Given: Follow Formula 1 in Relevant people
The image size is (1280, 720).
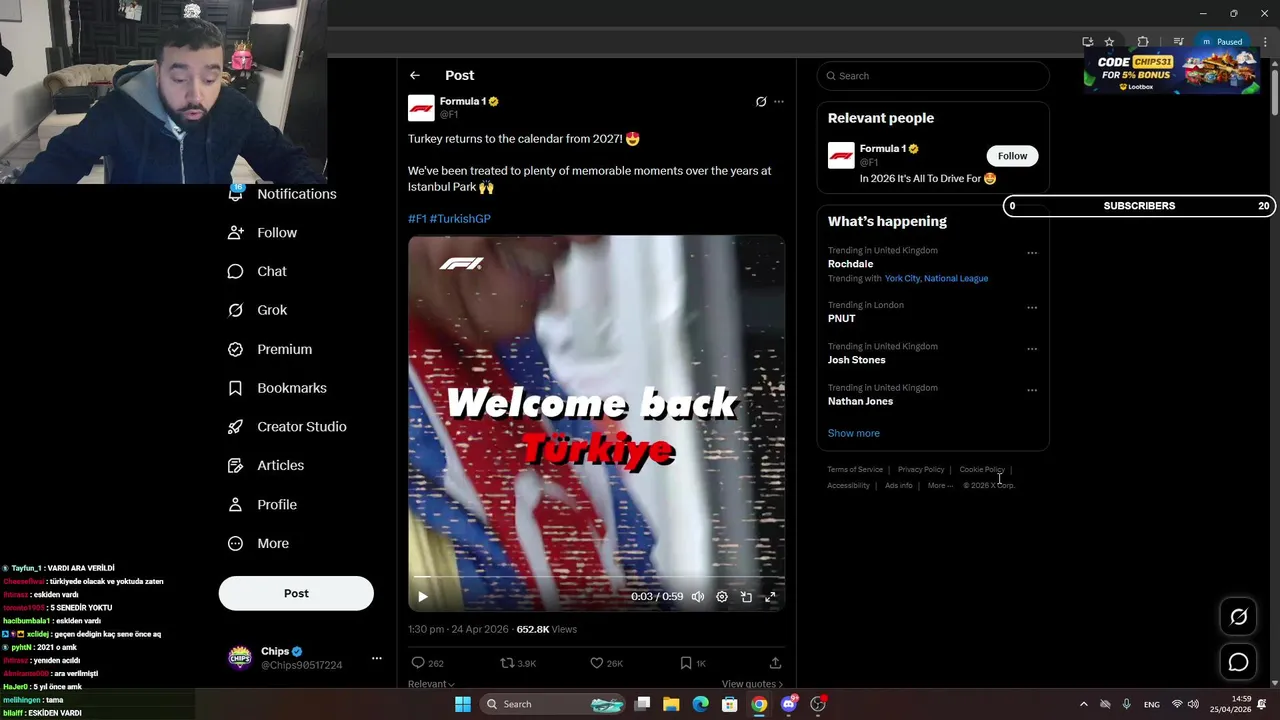Looking at the screenshot, I should click(1012, 156).
